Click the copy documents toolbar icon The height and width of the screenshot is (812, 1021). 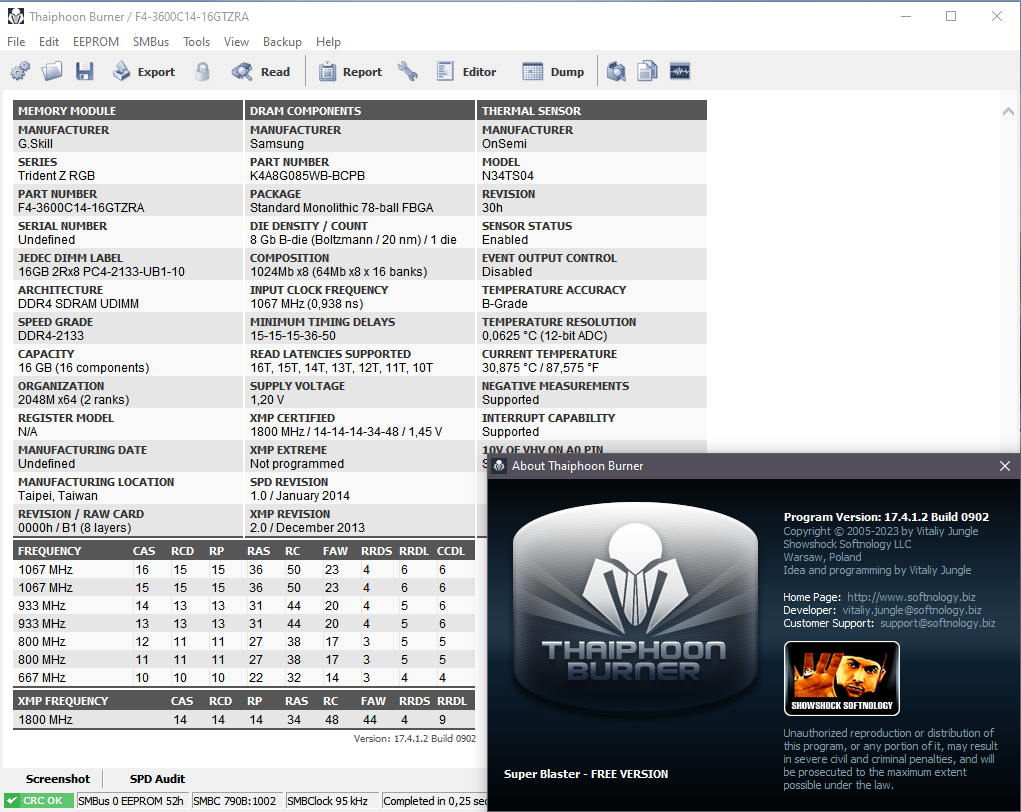647,71
